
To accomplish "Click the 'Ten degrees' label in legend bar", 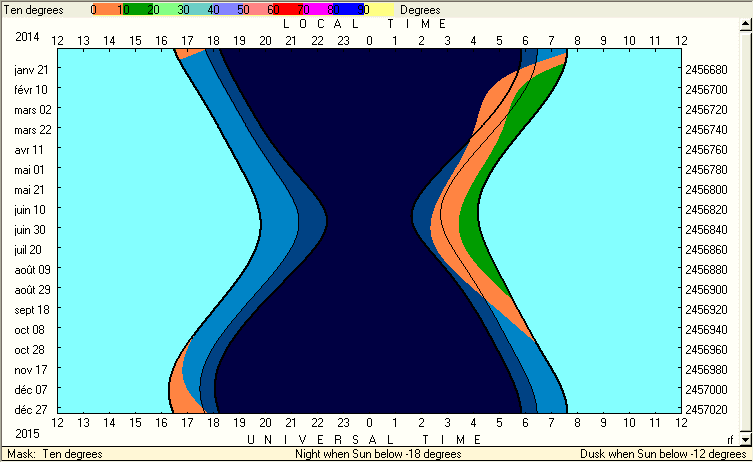I will (x=33, y=10).
